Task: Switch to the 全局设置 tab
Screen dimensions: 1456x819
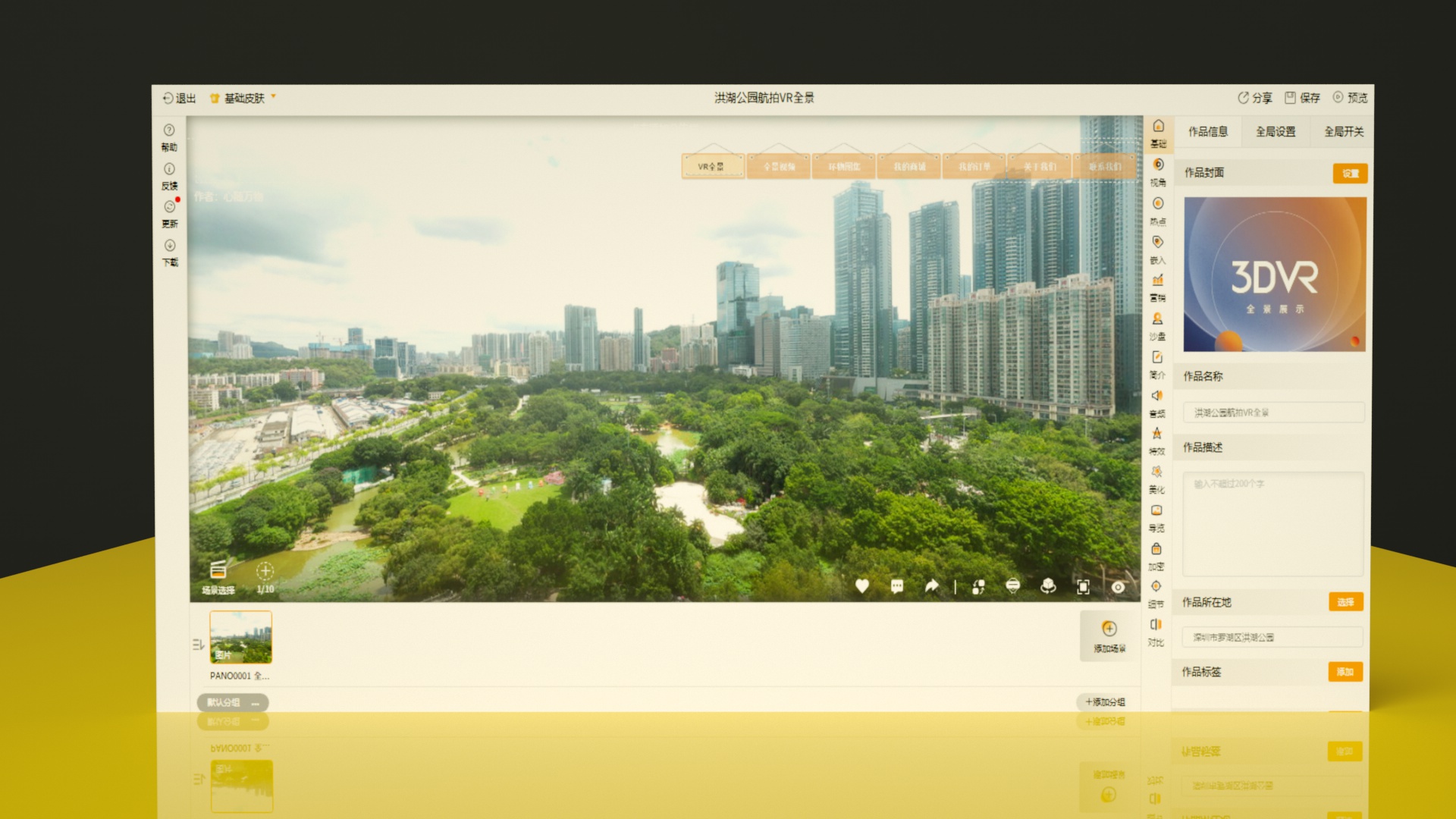Action: tap(1276, 132)
